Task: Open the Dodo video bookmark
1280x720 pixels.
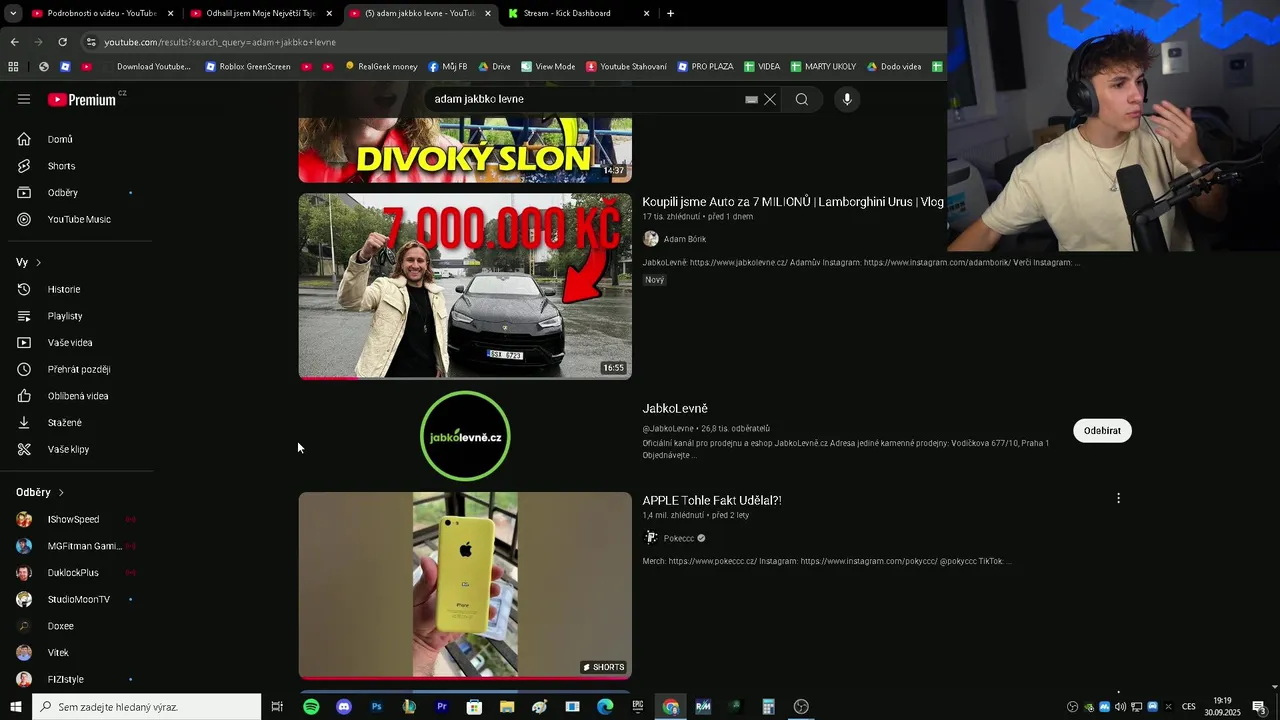Action: pos(894,66)
